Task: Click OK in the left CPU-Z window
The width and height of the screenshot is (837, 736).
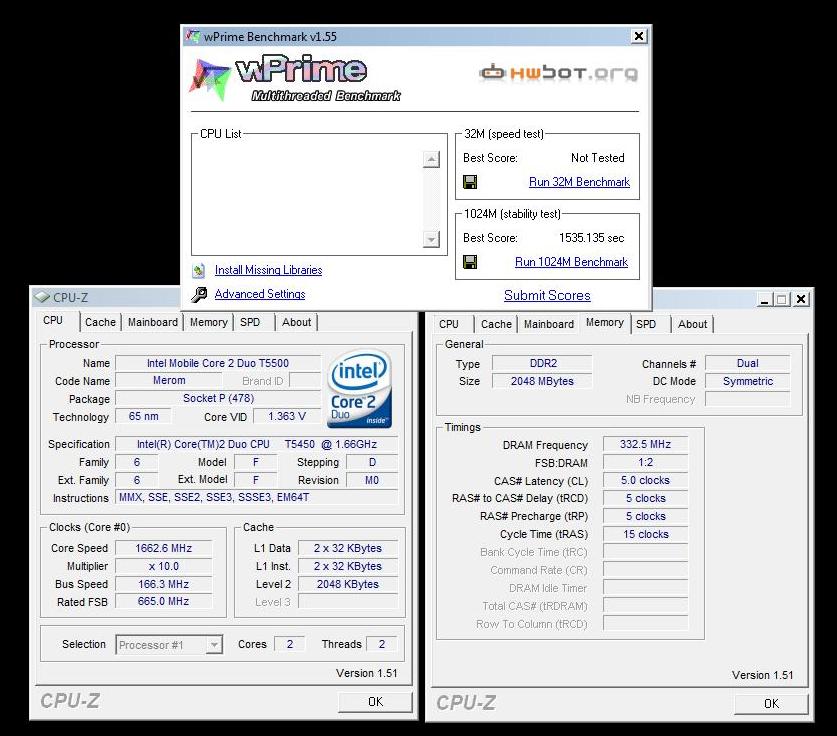Action: [375, 702]
